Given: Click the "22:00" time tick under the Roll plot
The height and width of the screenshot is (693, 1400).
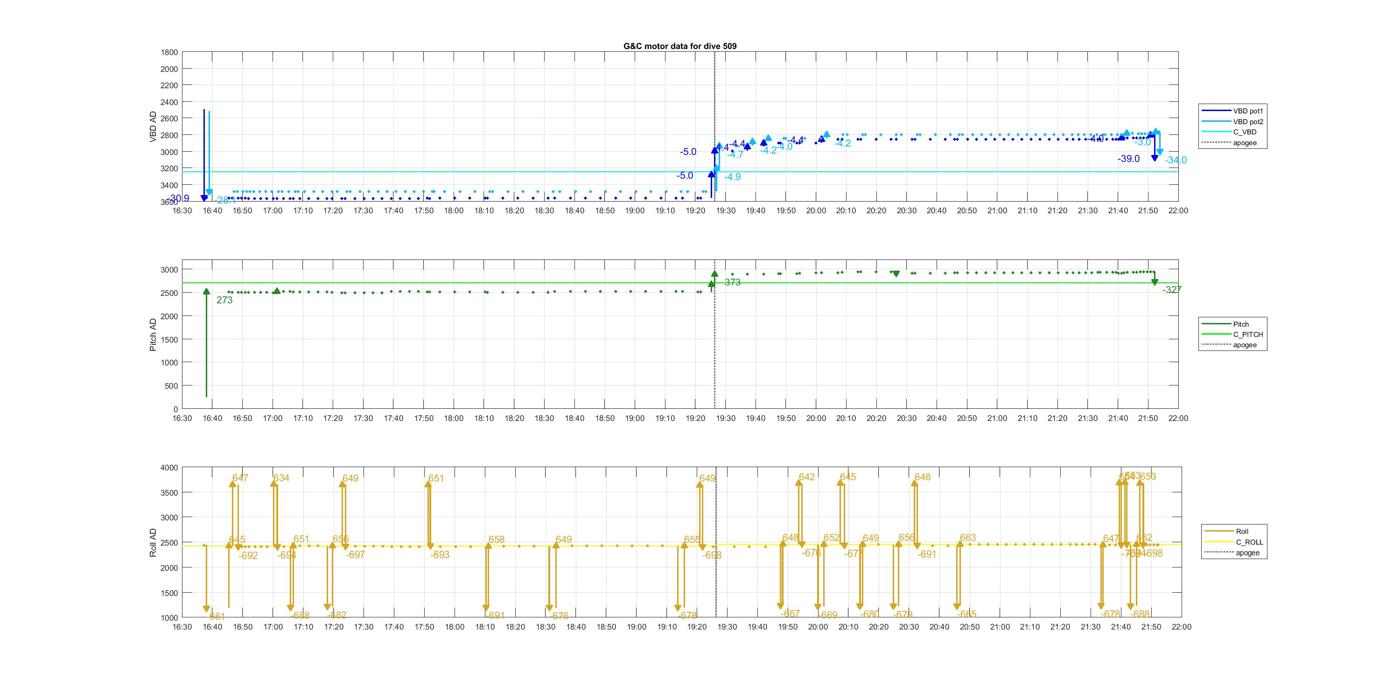Looking at the screenshot, I should (1180, 627).
